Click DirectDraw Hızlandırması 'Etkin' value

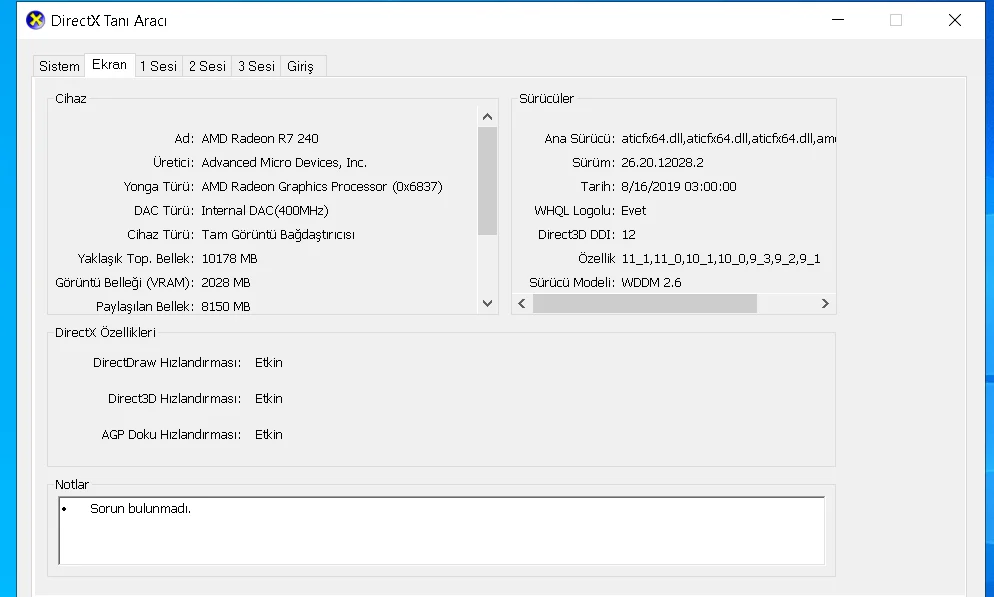(269, 363)
